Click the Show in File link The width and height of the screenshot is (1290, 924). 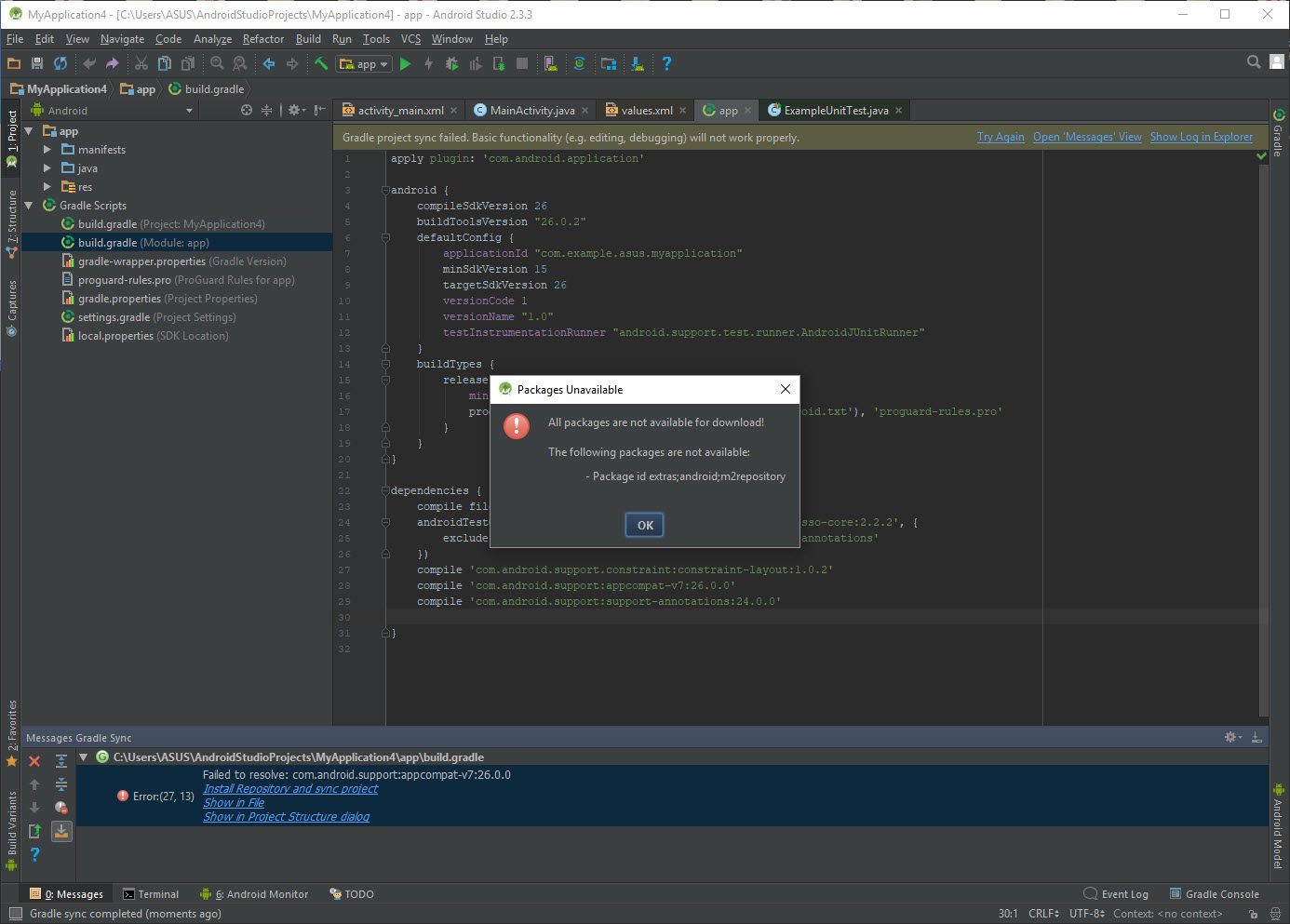pyautogui.click(x=234, y=803)
